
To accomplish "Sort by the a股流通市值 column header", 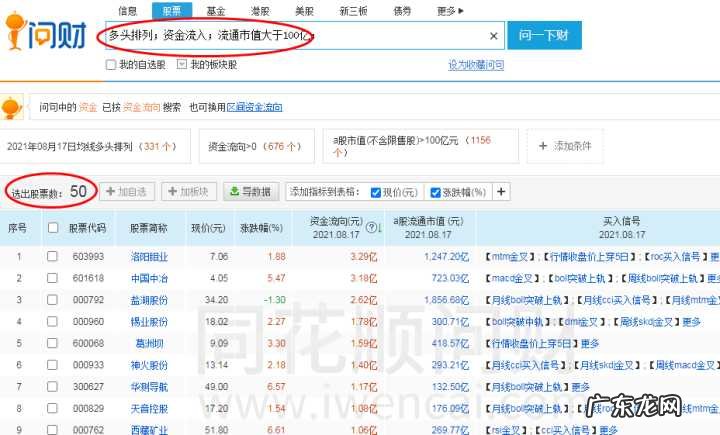I will point(428,227).
